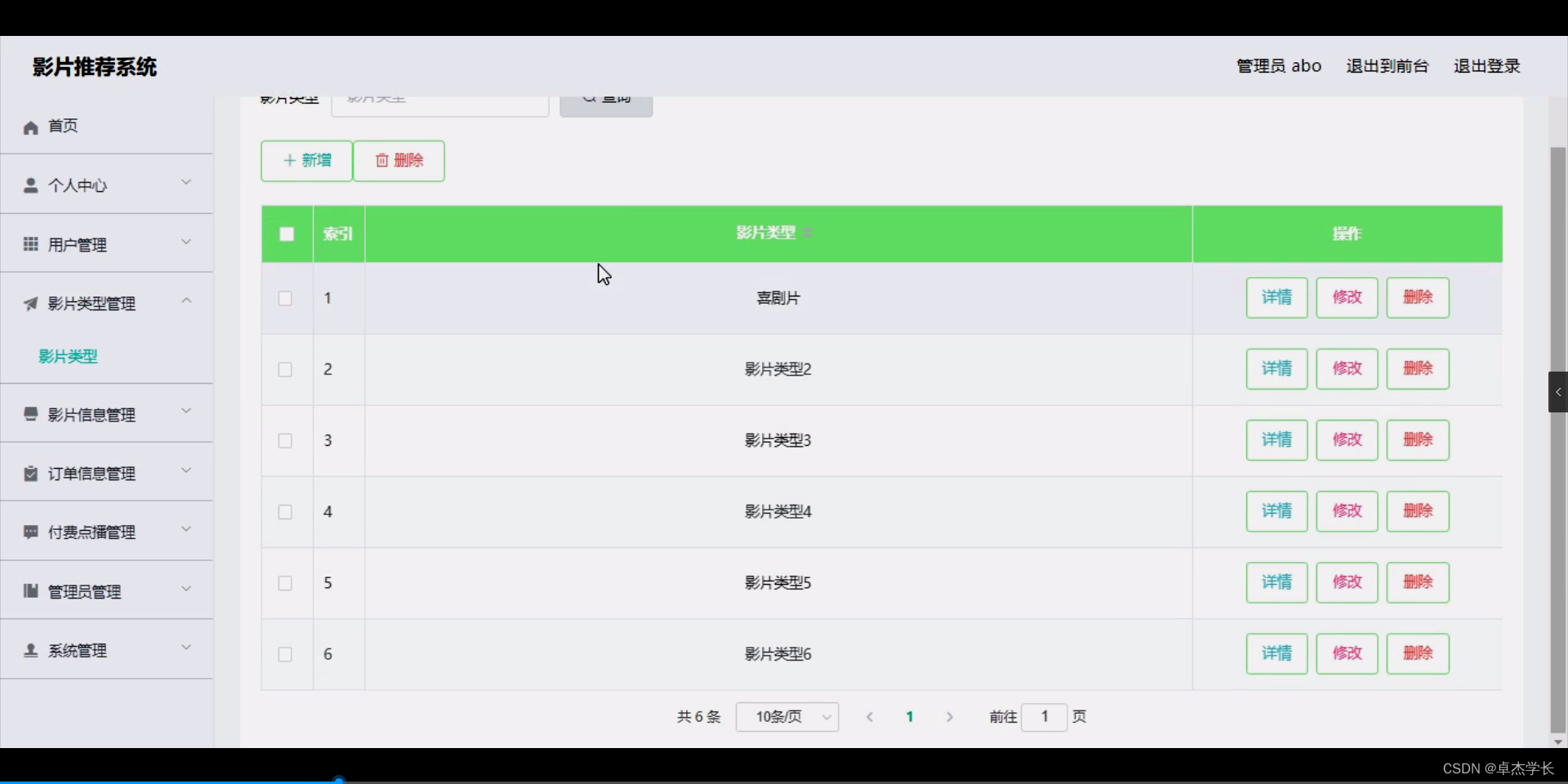Click the 管理员管理 bar-chart icon
Viewport: 1568px width, 784px height.
(x=30, y=590)
